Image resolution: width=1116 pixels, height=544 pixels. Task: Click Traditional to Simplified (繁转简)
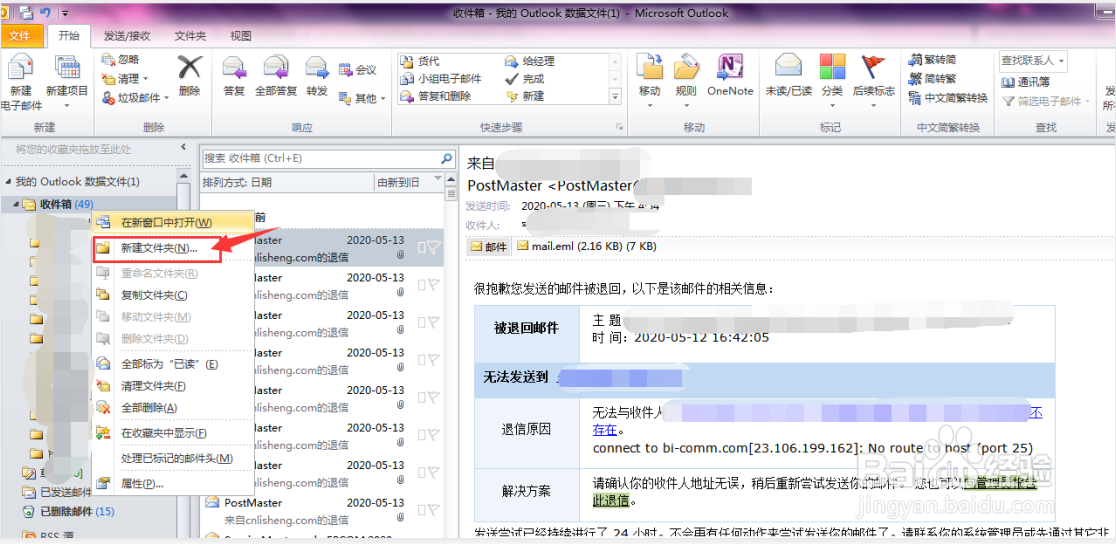point(933,61)
